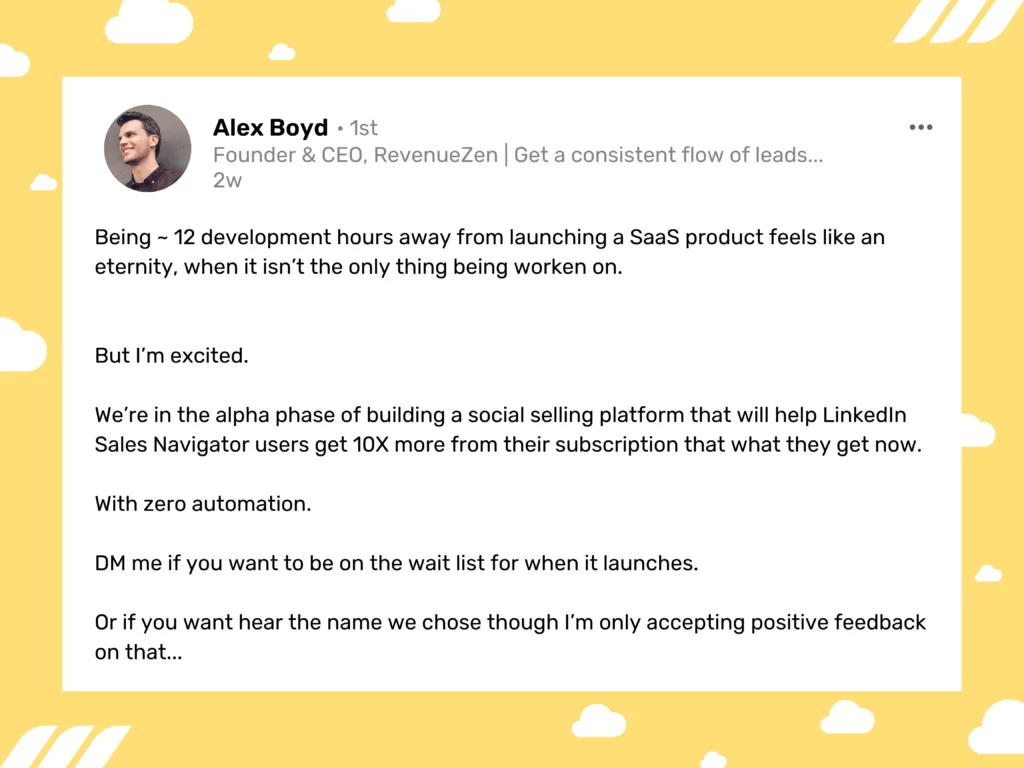Image resolution: width=1024 pixels, height=768 pixels.
Task: Open the three-dot more options menu
Action: click(x=921, y=127)
